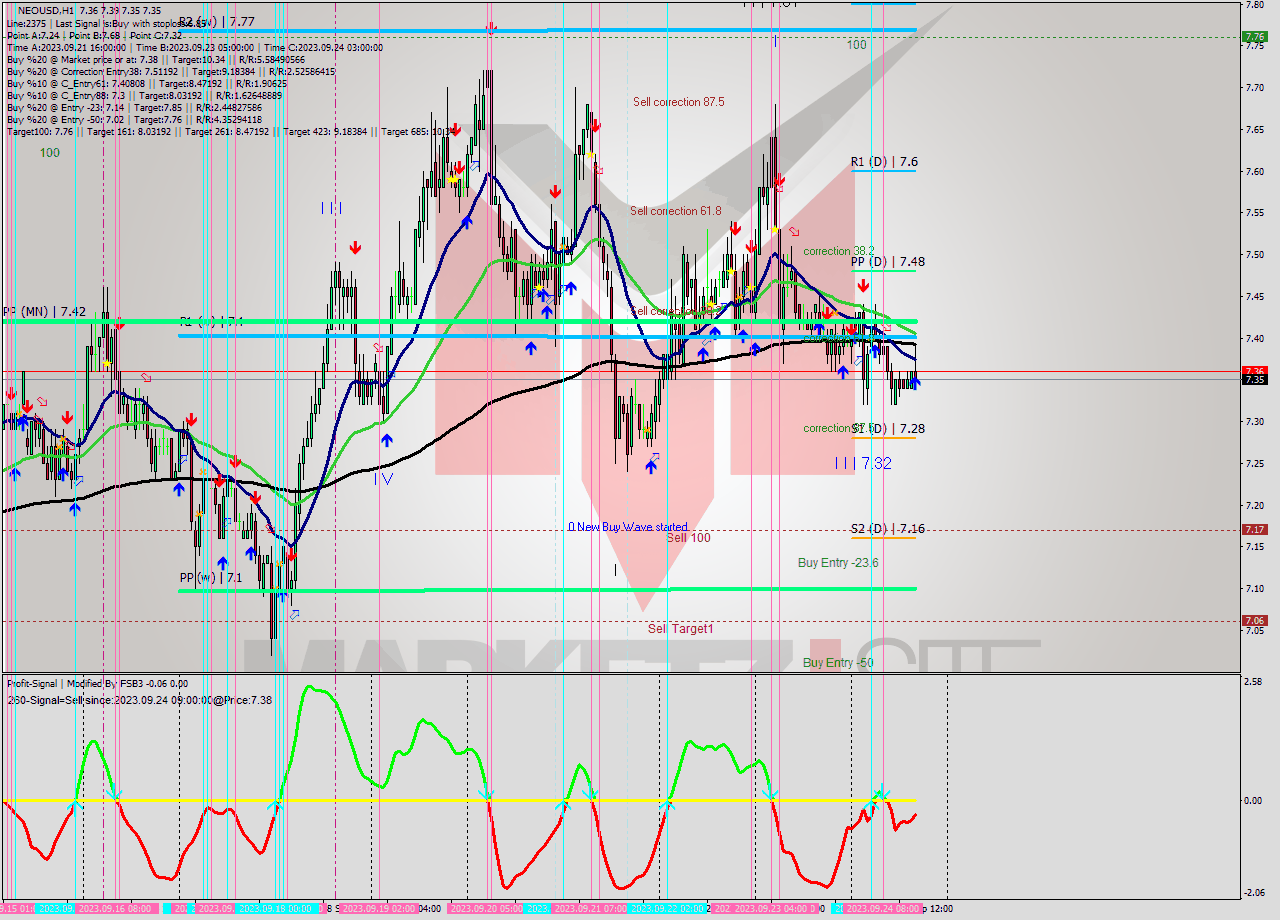This screenshot has width=1280, height=920.
Task: Select the 2023.09.24 08:00 time label
Action: [x=884, y=909]
